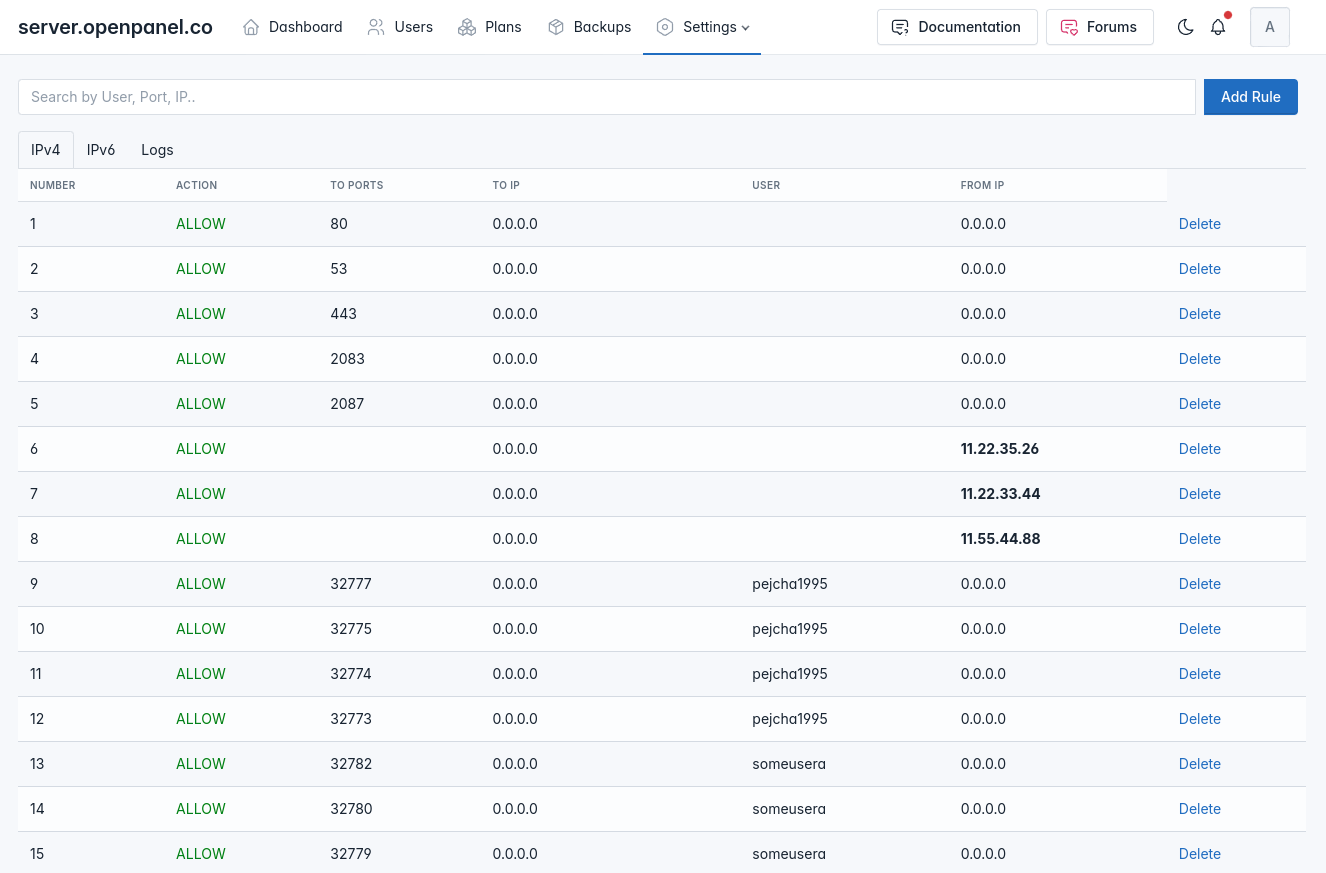Click the Forums heart message icon
Image resolution: width=1326 pixels, height=873 pixels.
pos(1069,27)
